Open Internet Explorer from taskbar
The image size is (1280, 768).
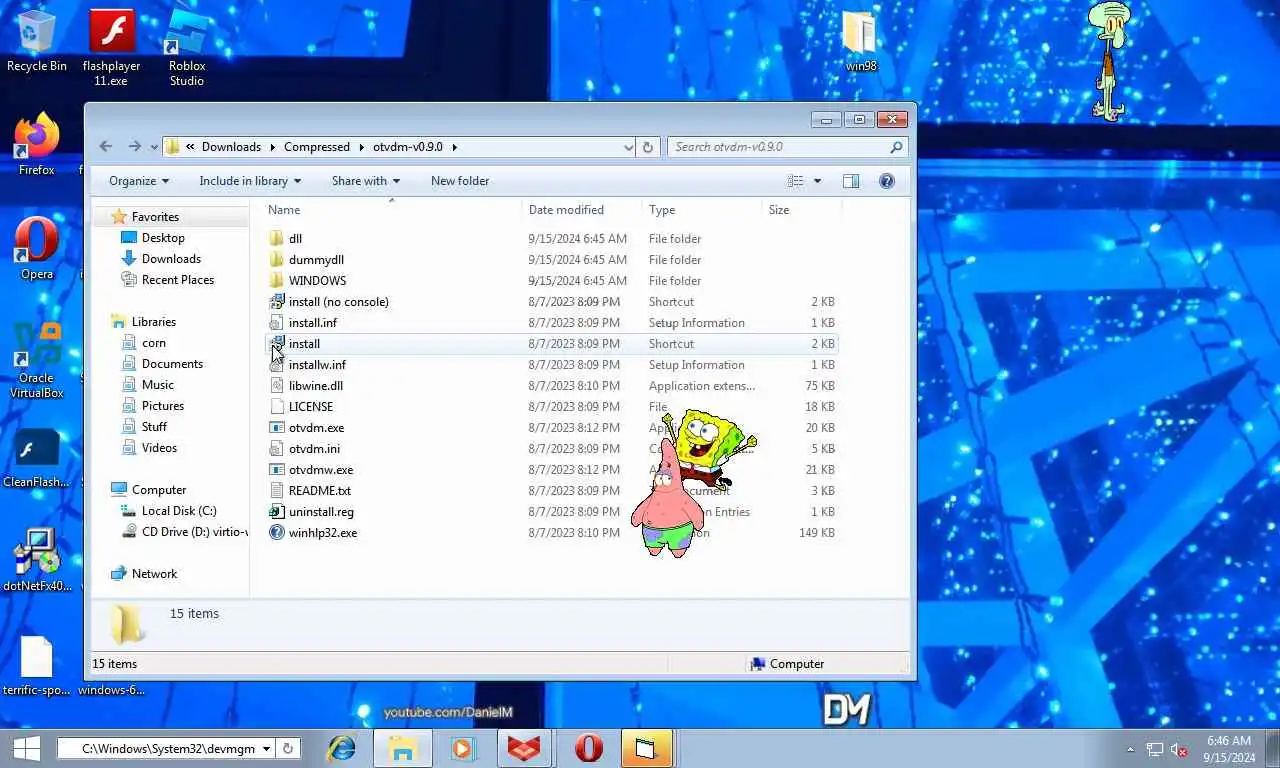click(342, 748)
